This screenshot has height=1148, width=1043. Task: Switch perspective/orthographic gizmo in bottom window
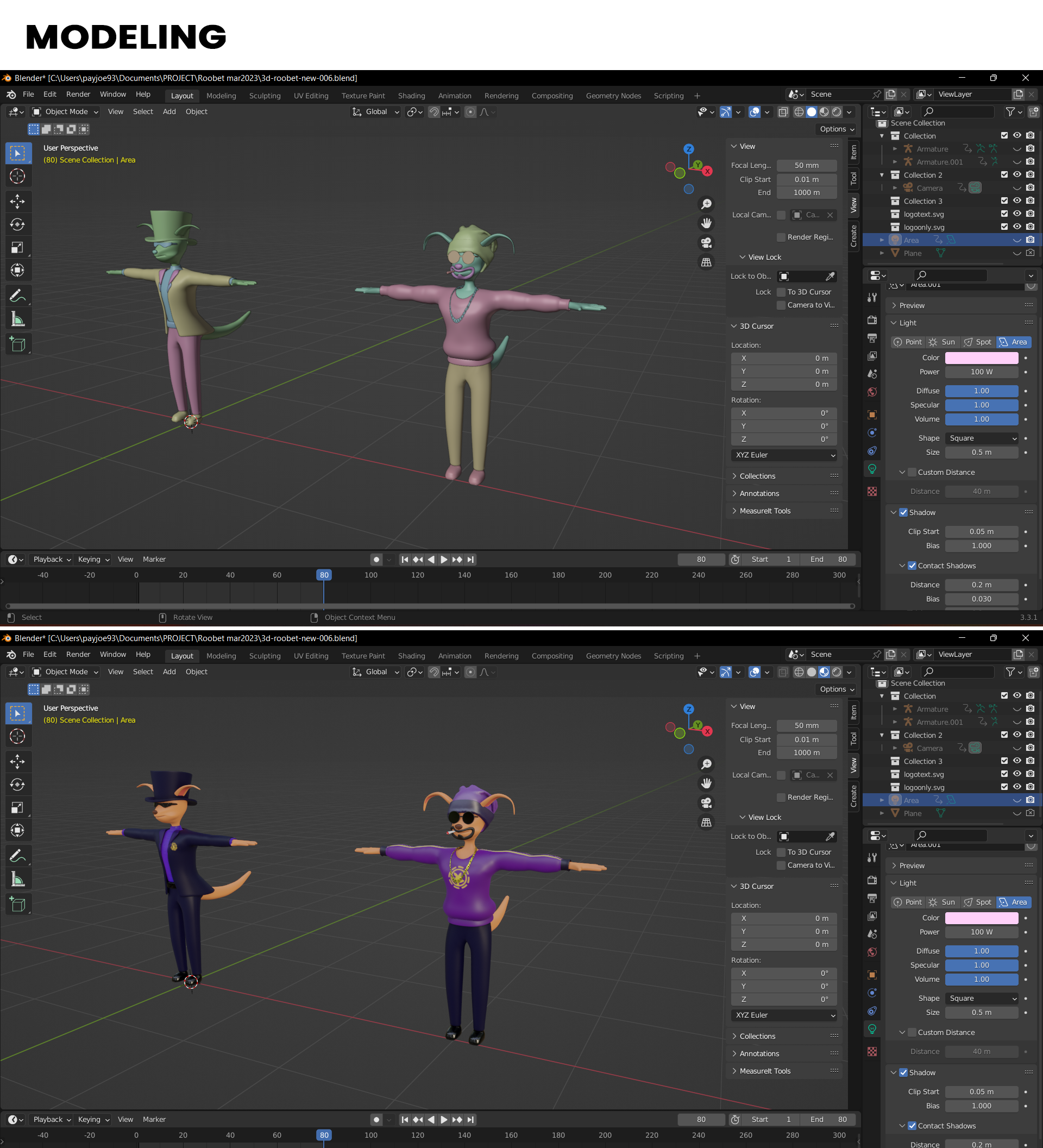coord(707,822)
